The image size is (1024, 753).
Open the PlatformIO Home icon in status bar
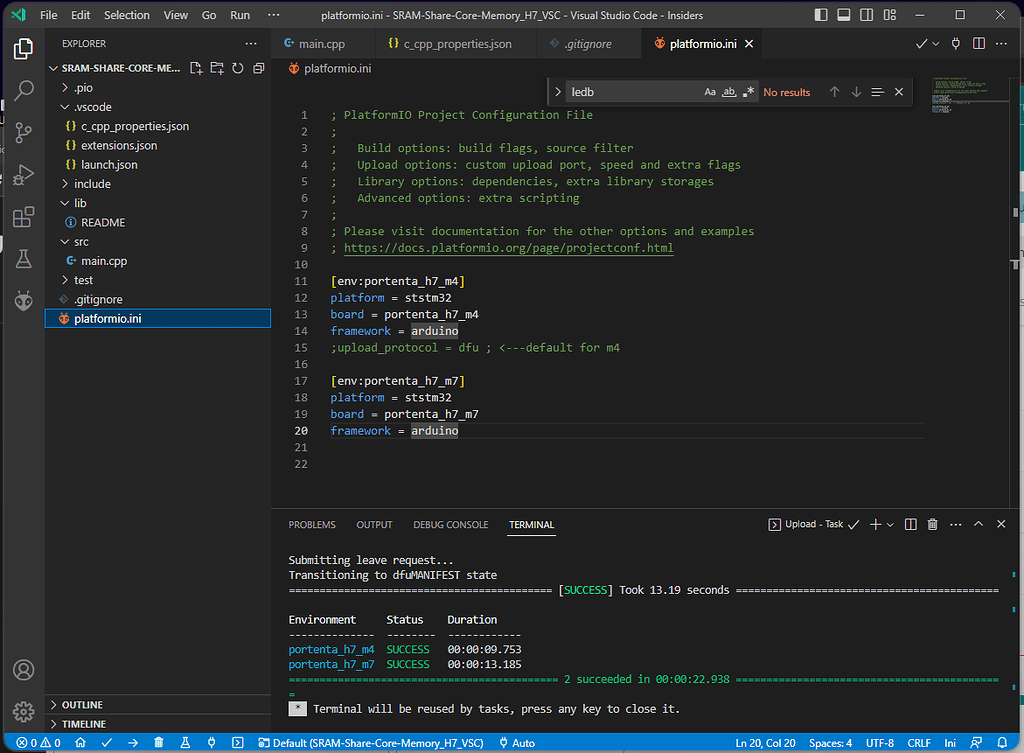(x=81, y=745)
